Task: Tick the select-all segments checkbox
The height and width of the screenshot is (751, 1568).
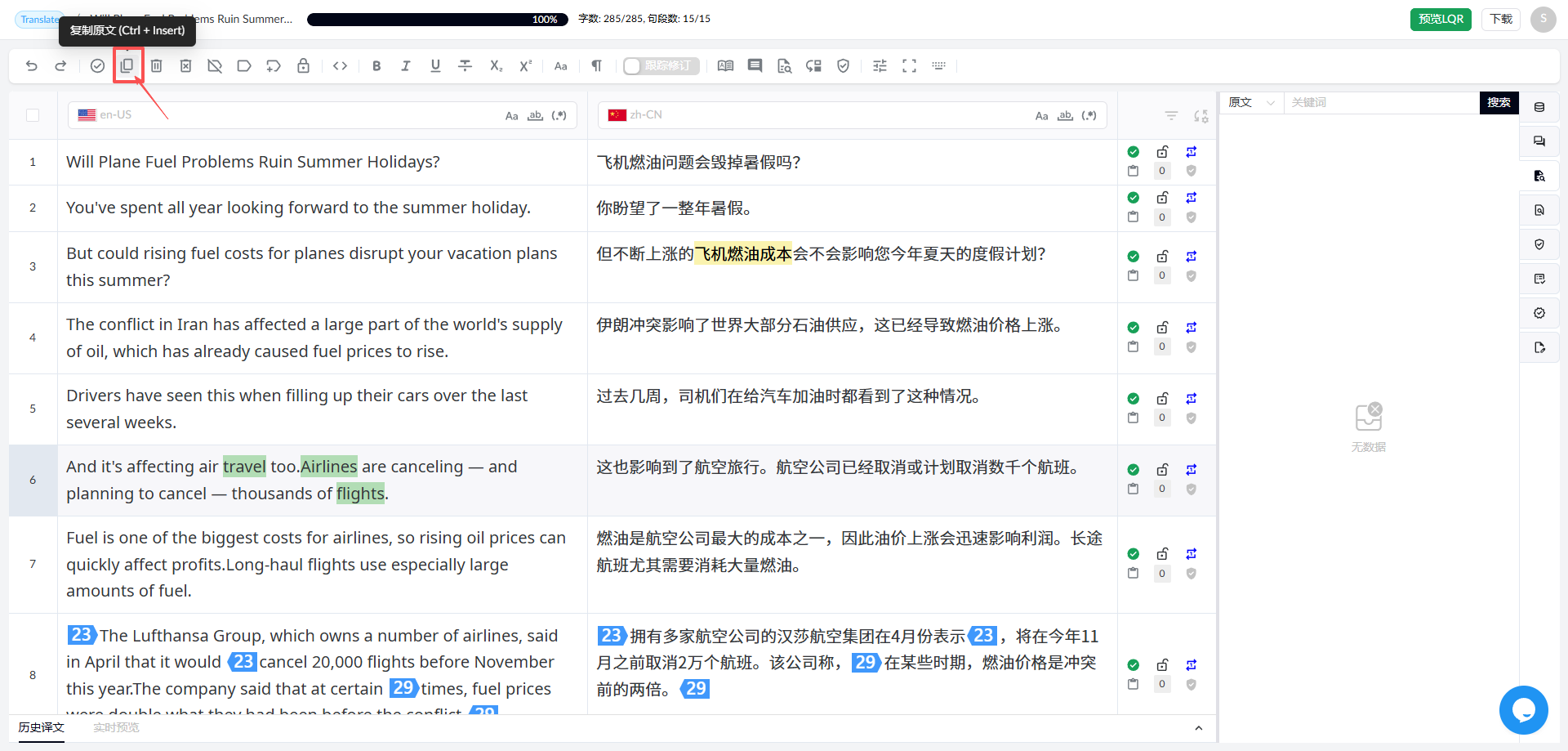Action: [x=33, y=115]
